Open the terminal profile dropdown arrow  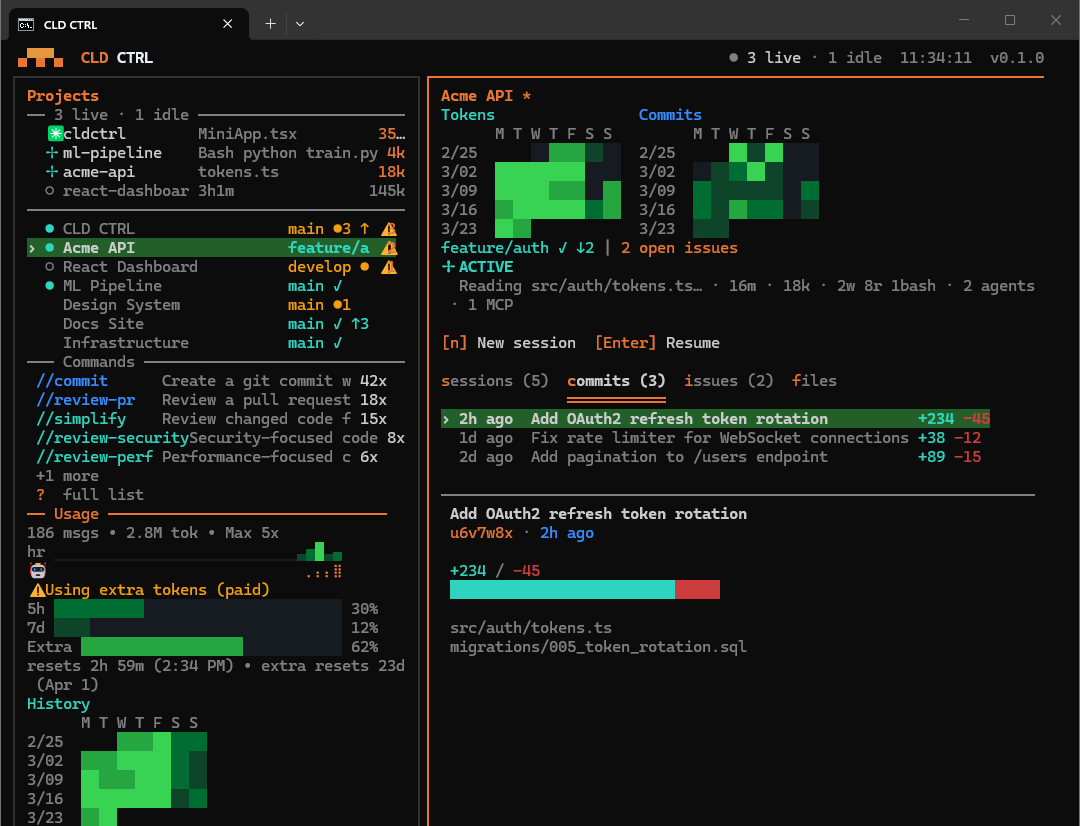300,23
